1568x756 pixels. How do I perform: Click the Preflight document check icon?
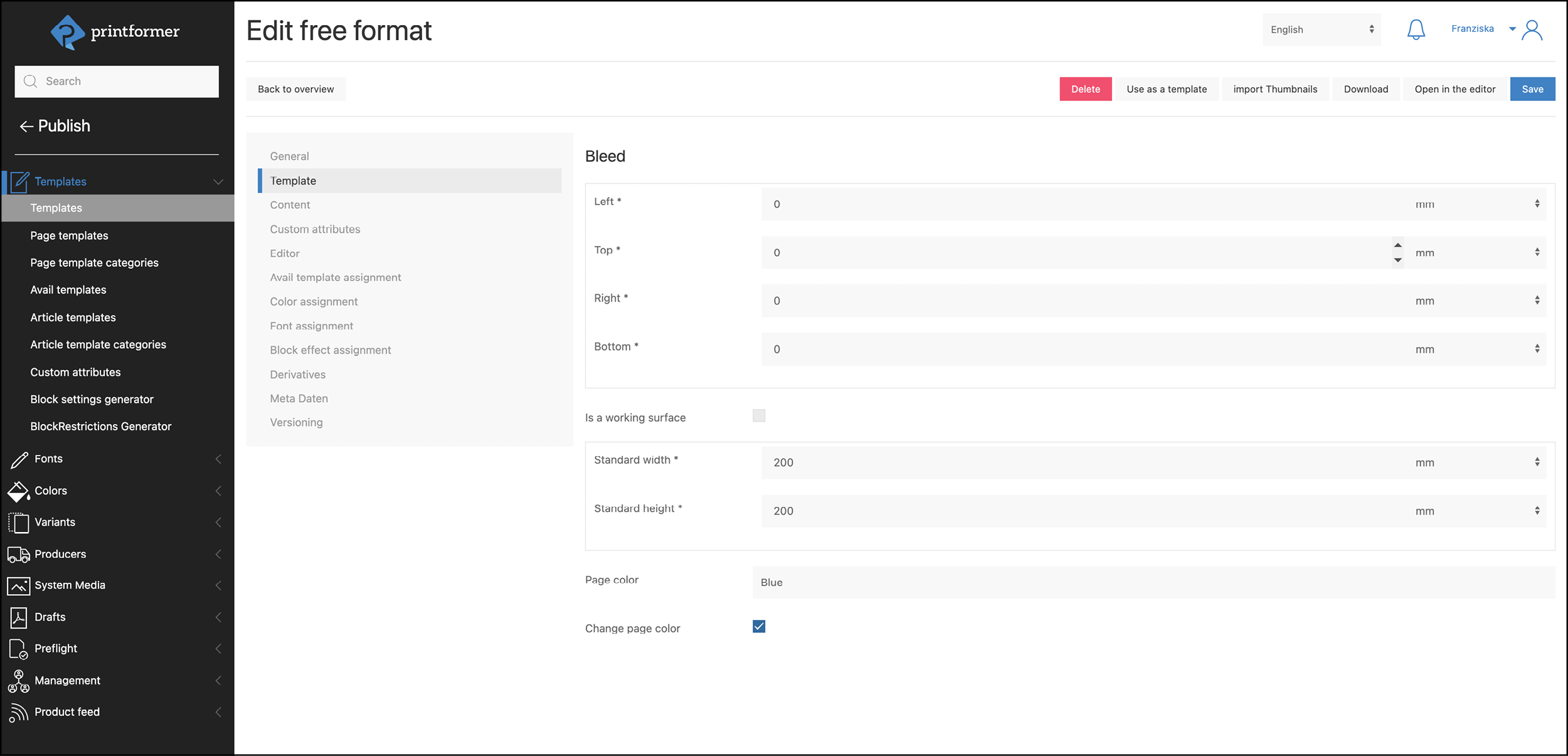point(18,649)
